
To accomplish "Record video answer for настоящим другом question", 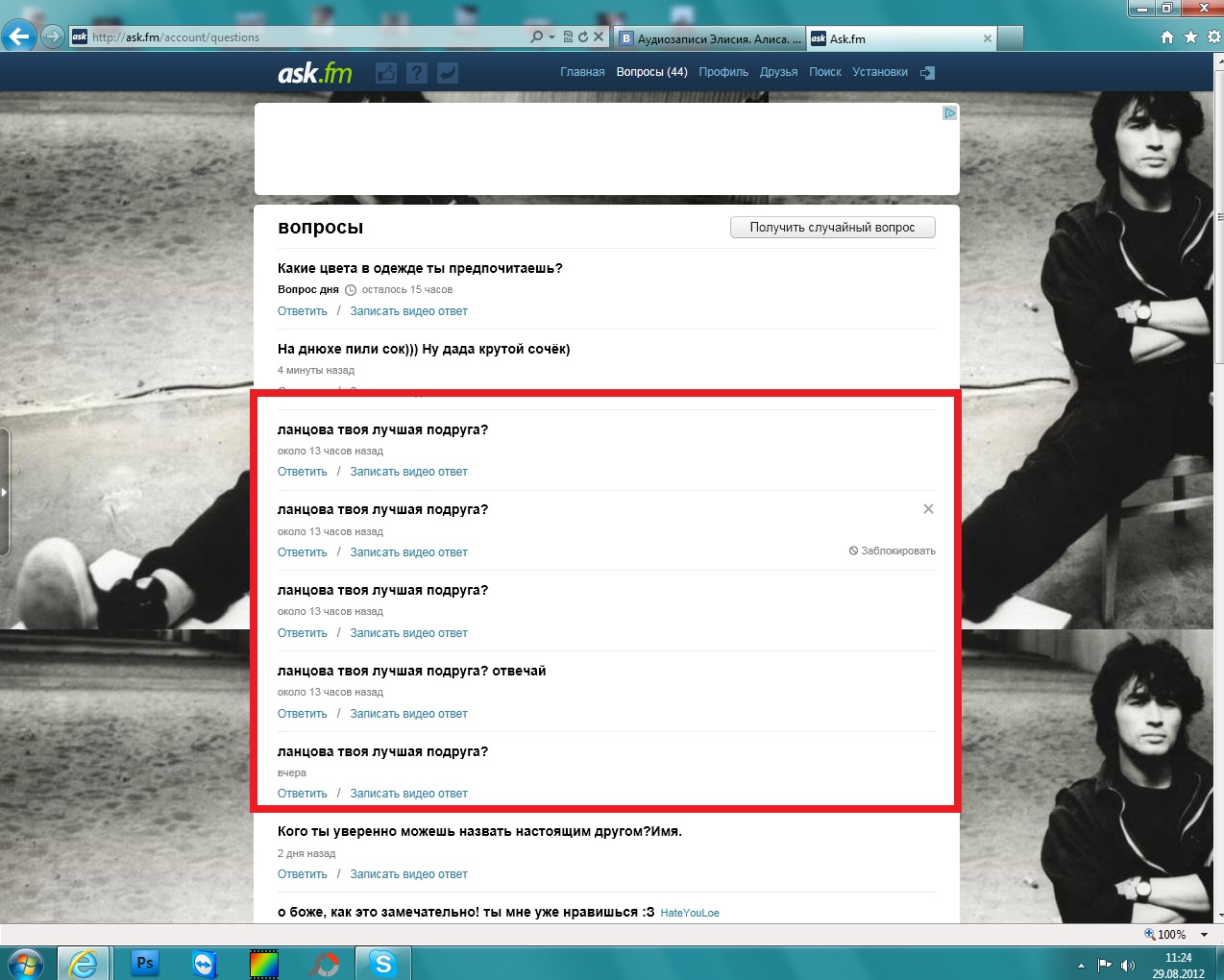I will [408, 874].
